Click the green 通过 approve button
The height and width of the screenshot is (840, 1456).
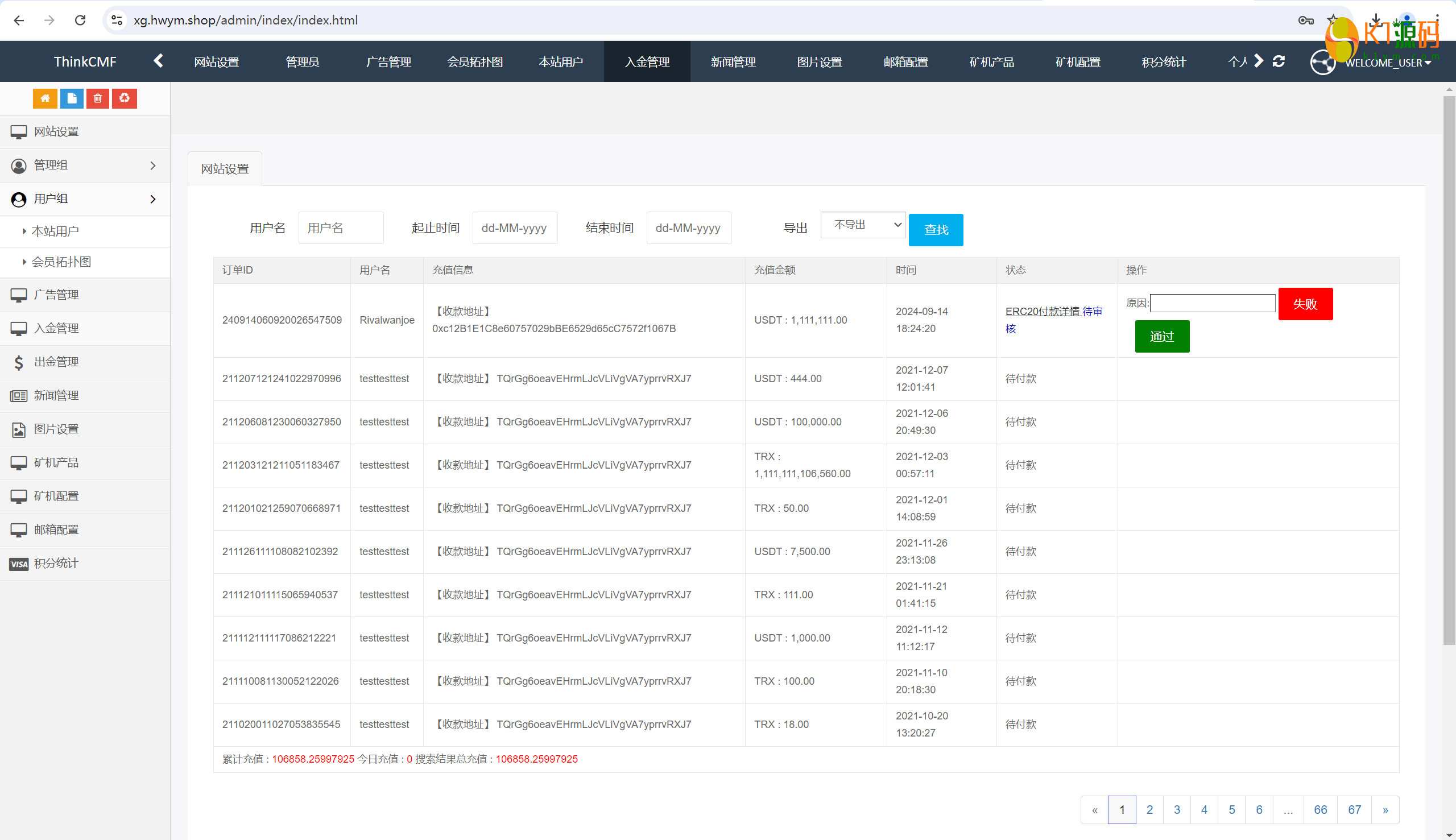[1162, 336]
